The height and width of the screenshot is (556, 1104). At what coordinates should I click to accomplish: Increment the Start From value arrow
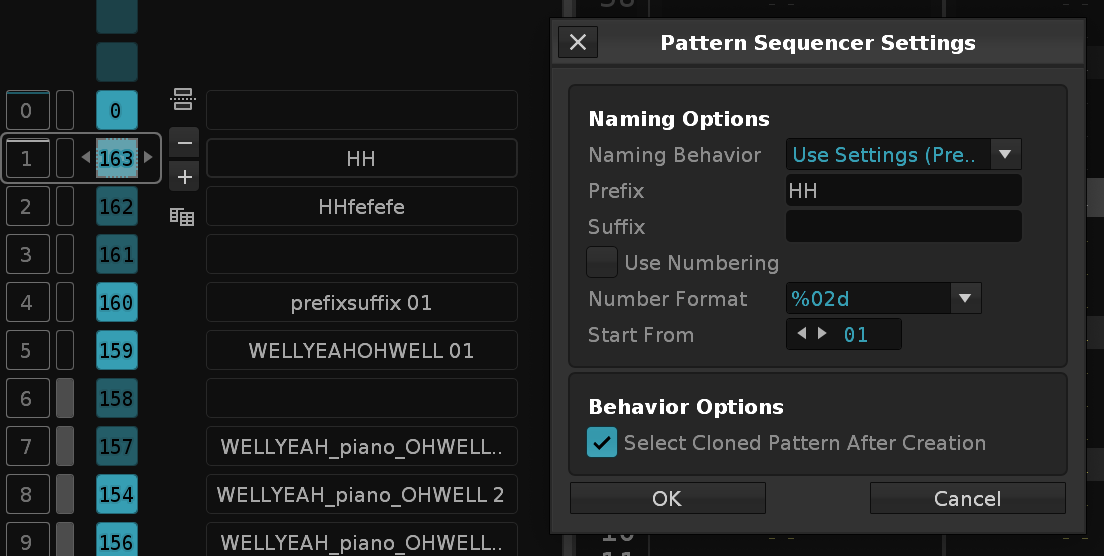822,334
